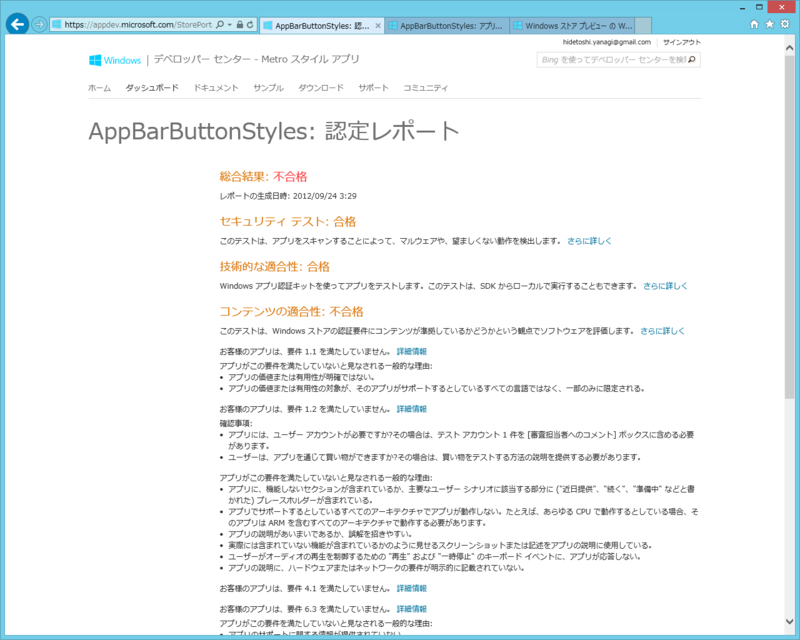The image size is (800, 640).
Task: Click the vertical scrollbar thumb
Action: (x=789, y=227)
